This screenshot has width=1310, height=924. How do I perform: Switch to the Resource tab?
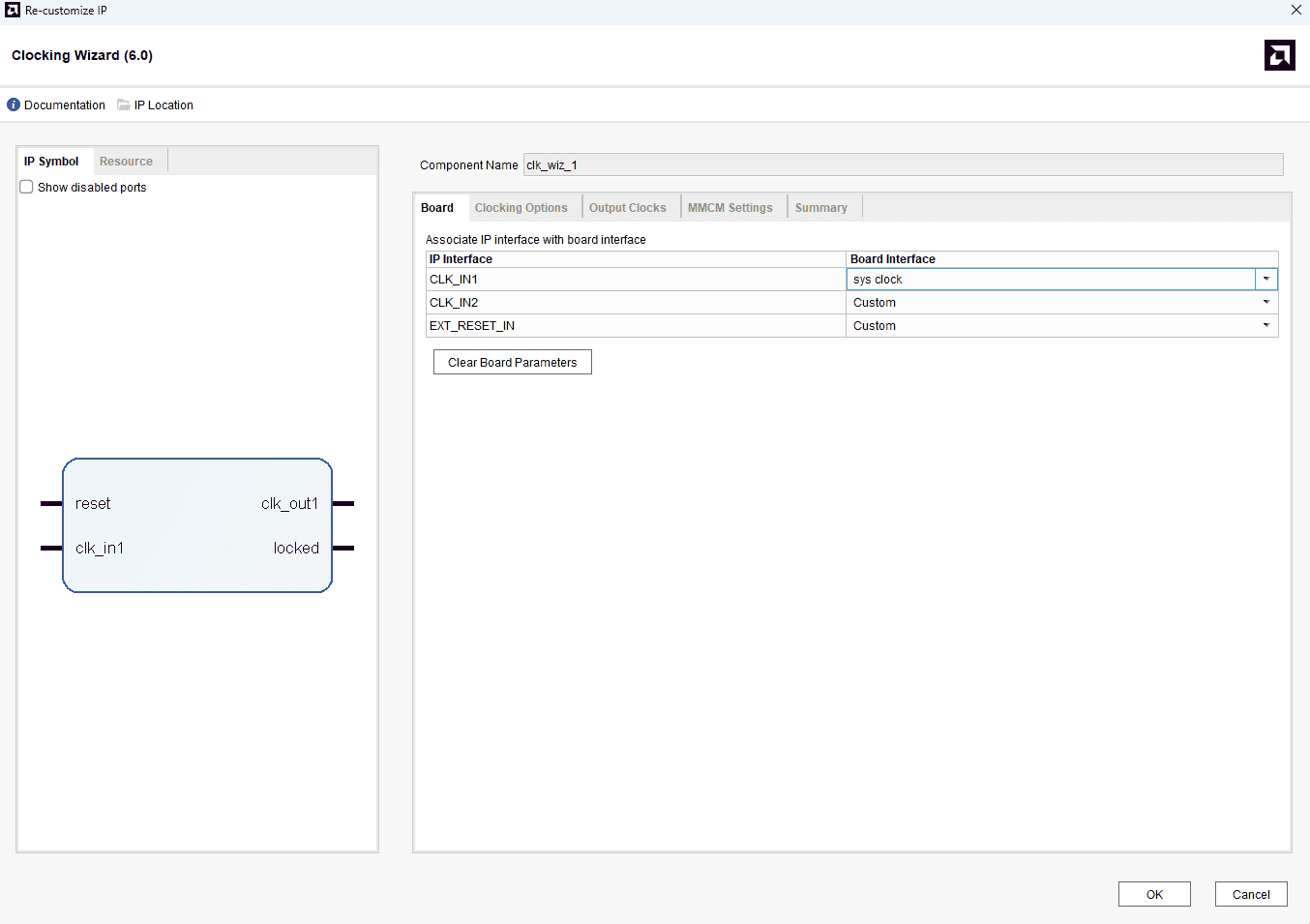click(126, 162)
